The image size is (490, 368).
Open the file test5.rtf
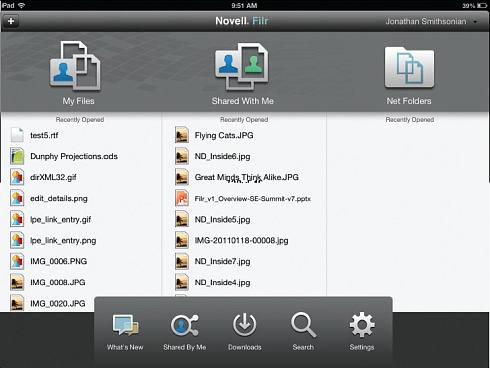[44, 135]
